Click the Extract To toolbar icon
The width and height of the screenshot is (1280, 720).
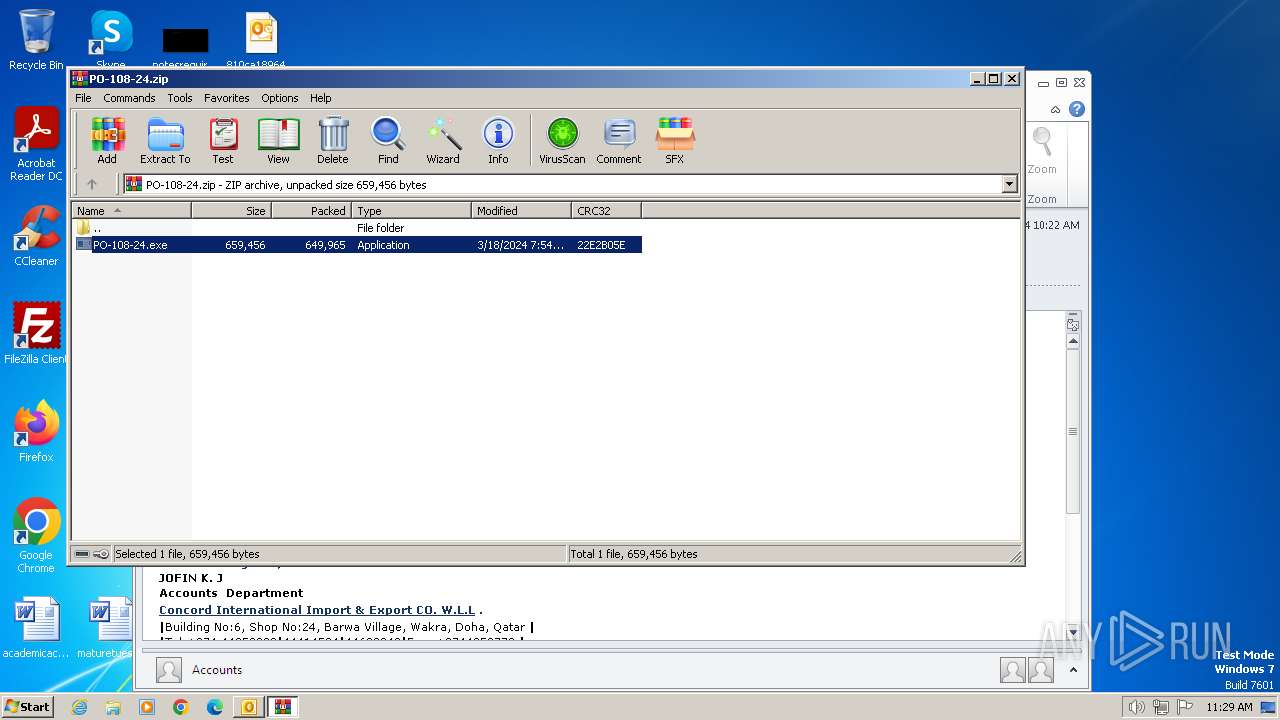point(165,141)
